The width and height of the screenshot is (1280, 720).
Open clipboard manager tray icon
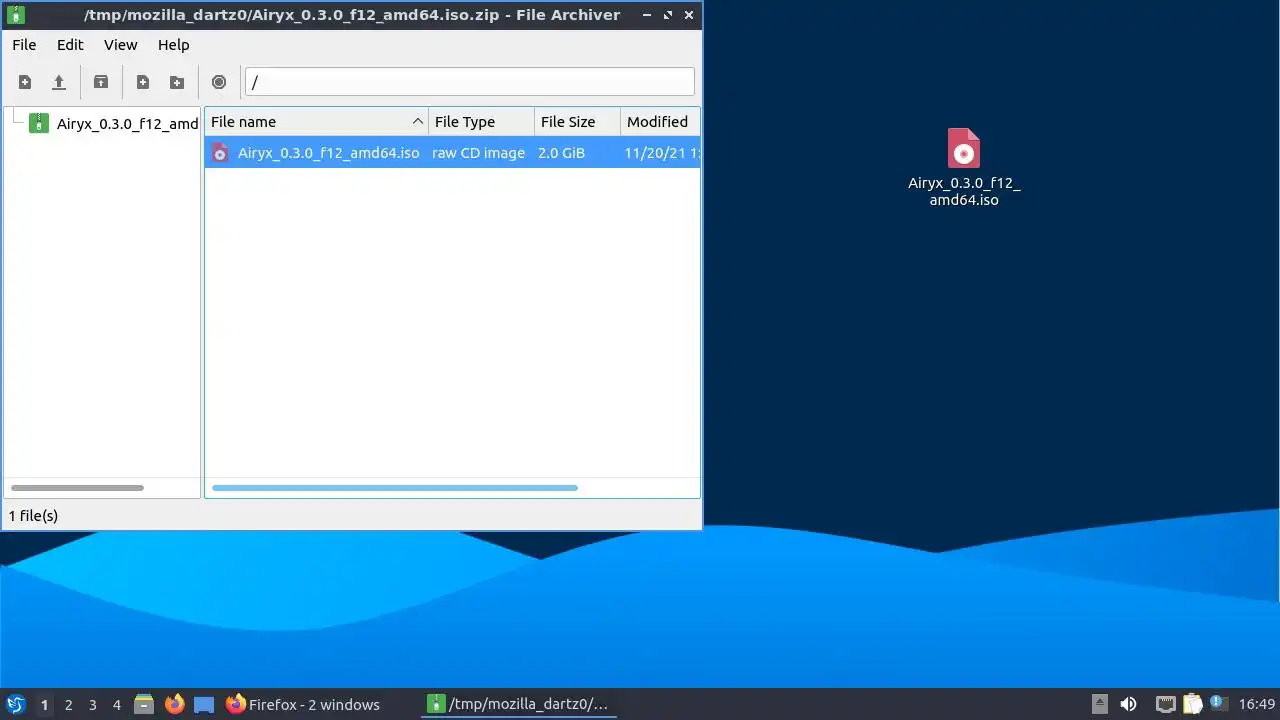1192,704
